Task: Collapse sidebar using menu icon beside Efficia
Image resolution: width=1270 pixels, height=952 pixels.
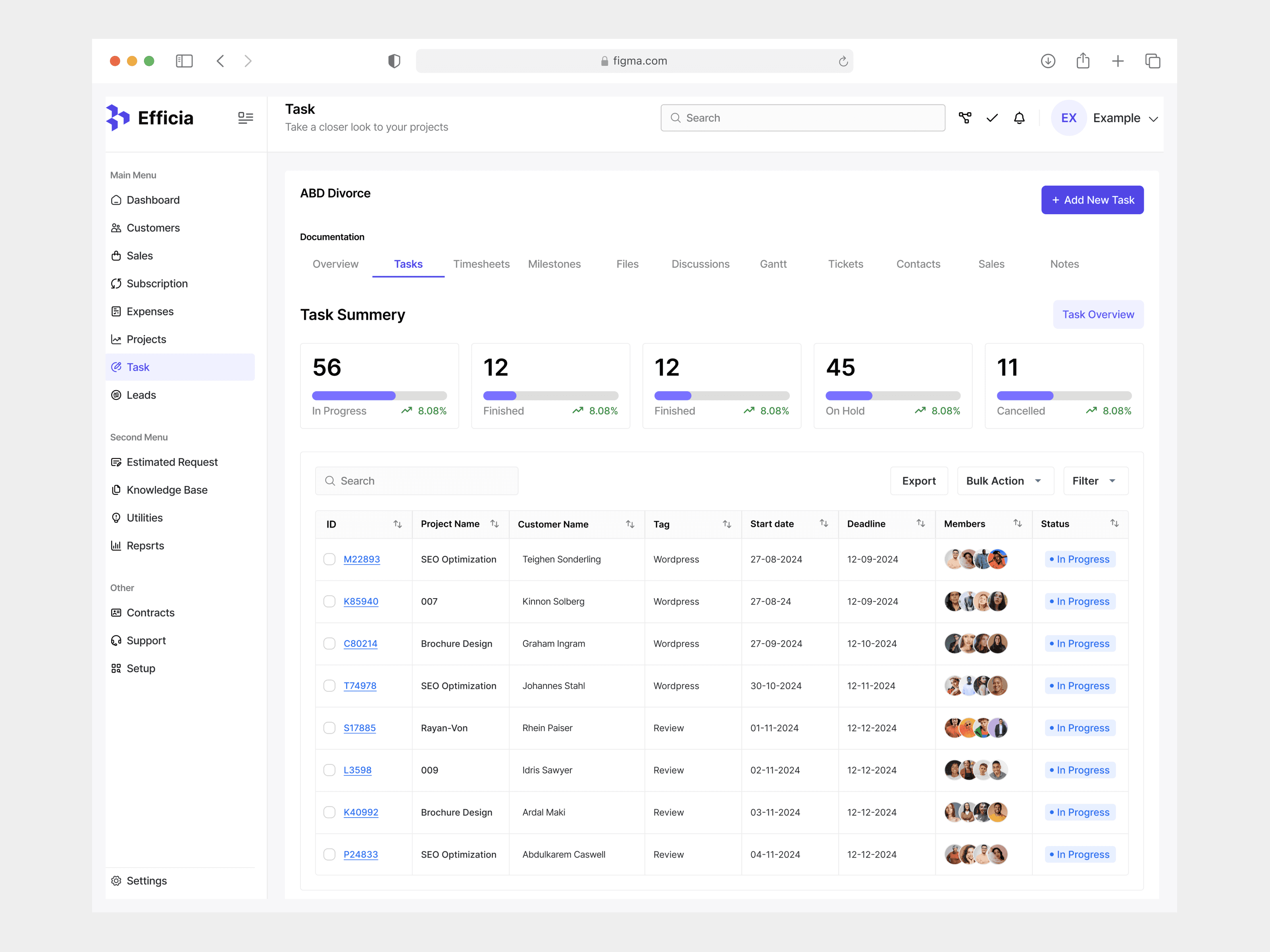Action: pyautogui.click(x=245, y=118)
